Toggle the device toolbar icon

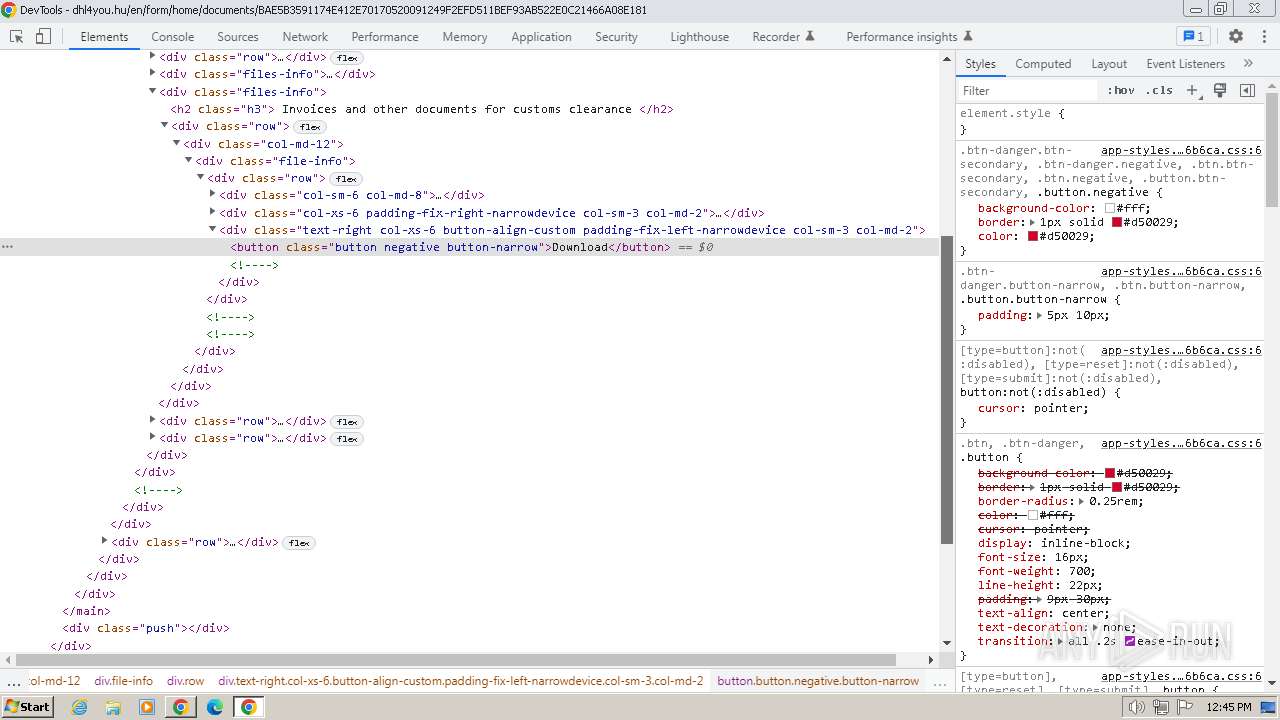pos(43,36)
